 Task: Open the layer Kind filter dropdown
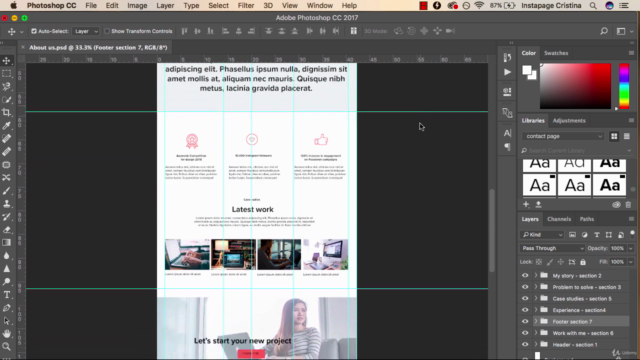[542, 235]
